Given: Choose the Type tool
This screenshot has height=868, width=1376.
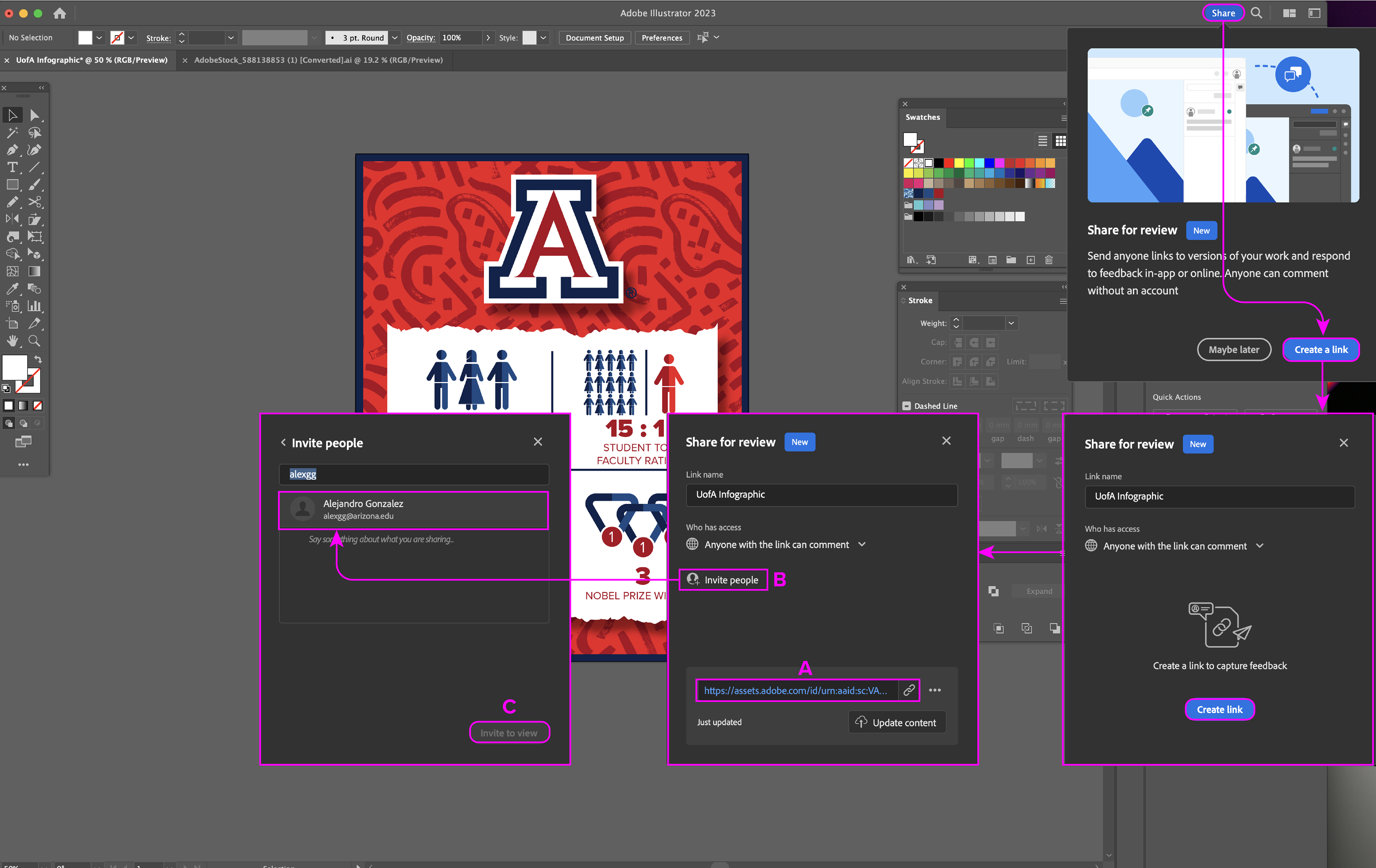Looking at the screenshot, I should pos(12,167).
